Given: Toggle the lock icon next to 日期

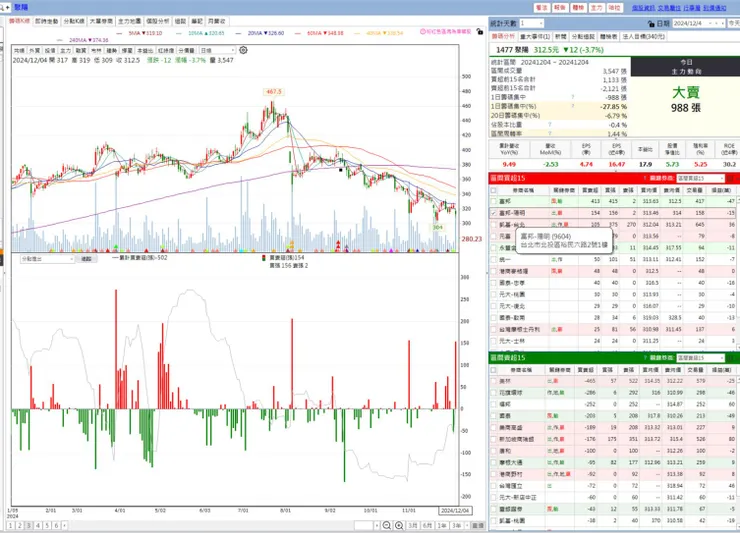Looking at the screenshot, I should 651,24.
